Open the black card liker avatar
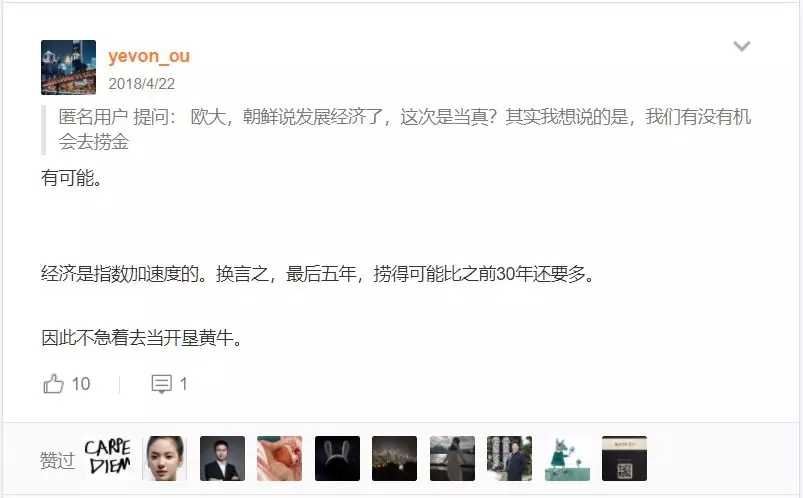Image resolution: width=803 pixels, height=498 pixels. (624, 458)
